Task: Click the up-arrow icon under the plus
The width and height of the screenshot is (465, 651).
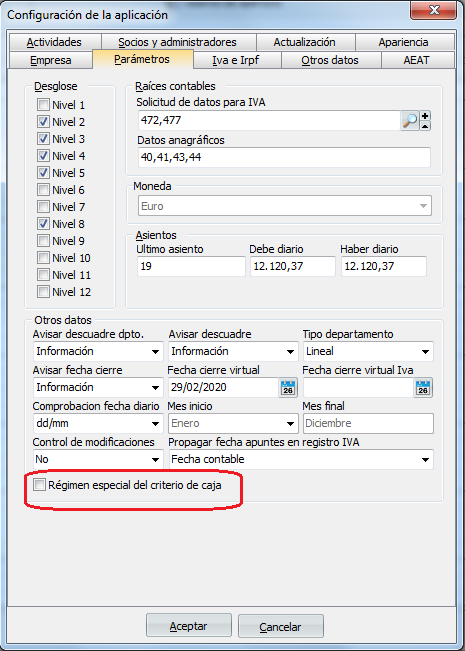Action: pyautogui.click(x=425, y=126)
